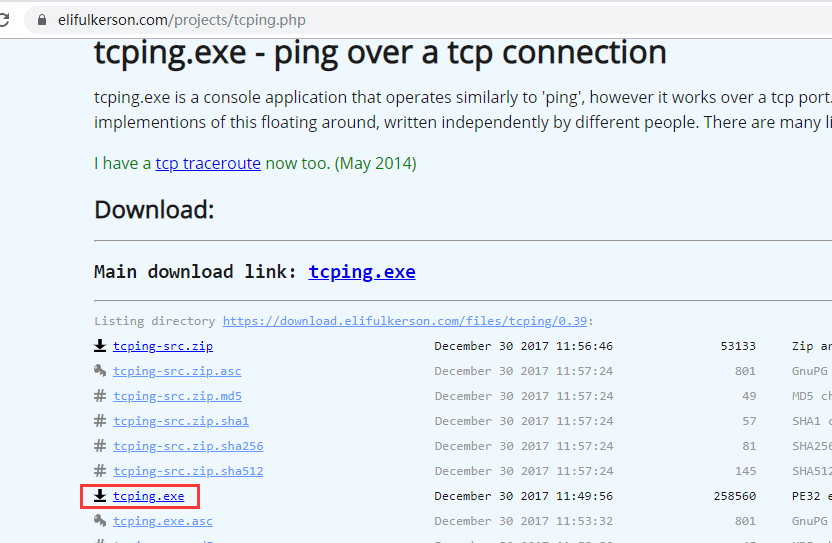Click the hash icon beside tcping-src.zip.md5
Image resolution: width=832 pixels, height=543 pixels.
100,396
